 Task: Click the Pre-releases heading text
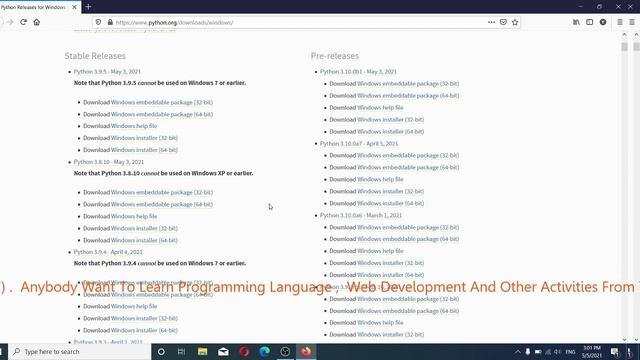(x=335, y=56)
